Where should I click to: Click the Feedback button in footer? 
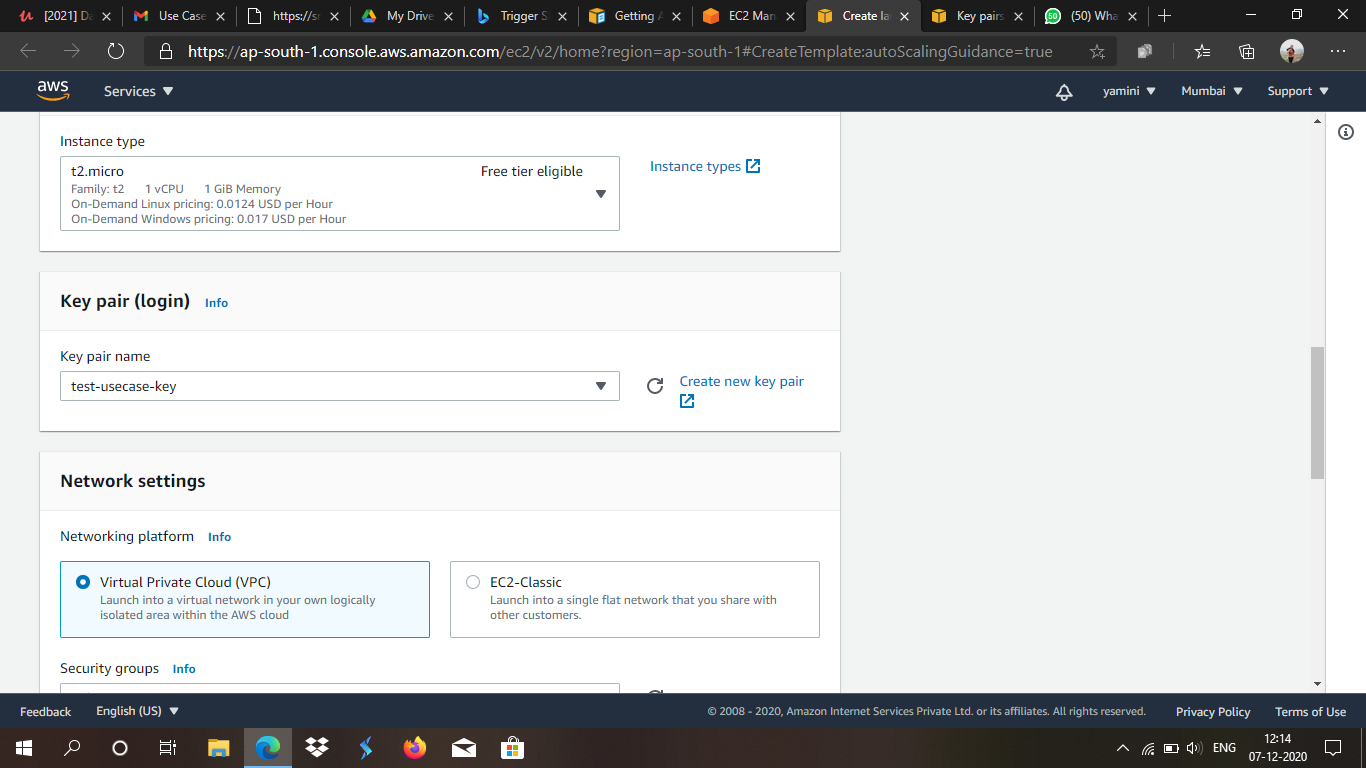tap(45, 711)
